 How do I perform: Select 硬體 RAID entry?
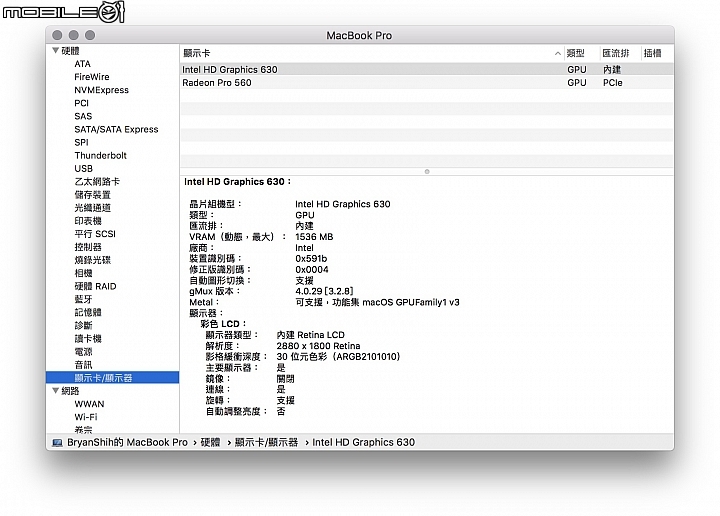point(96,286)
